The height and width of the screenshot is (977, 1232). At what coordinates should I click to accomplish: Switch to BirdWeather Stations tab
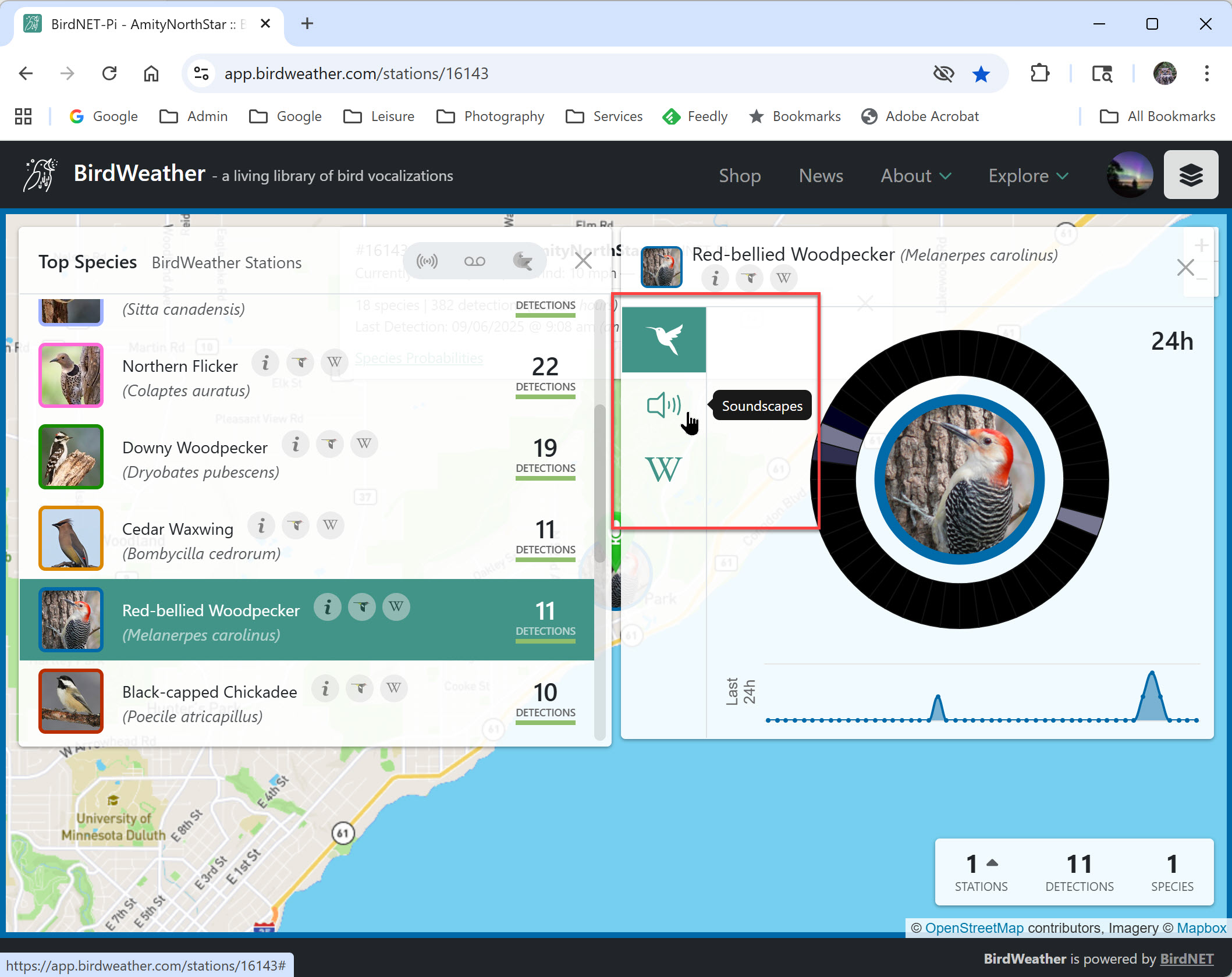(226, 262)
